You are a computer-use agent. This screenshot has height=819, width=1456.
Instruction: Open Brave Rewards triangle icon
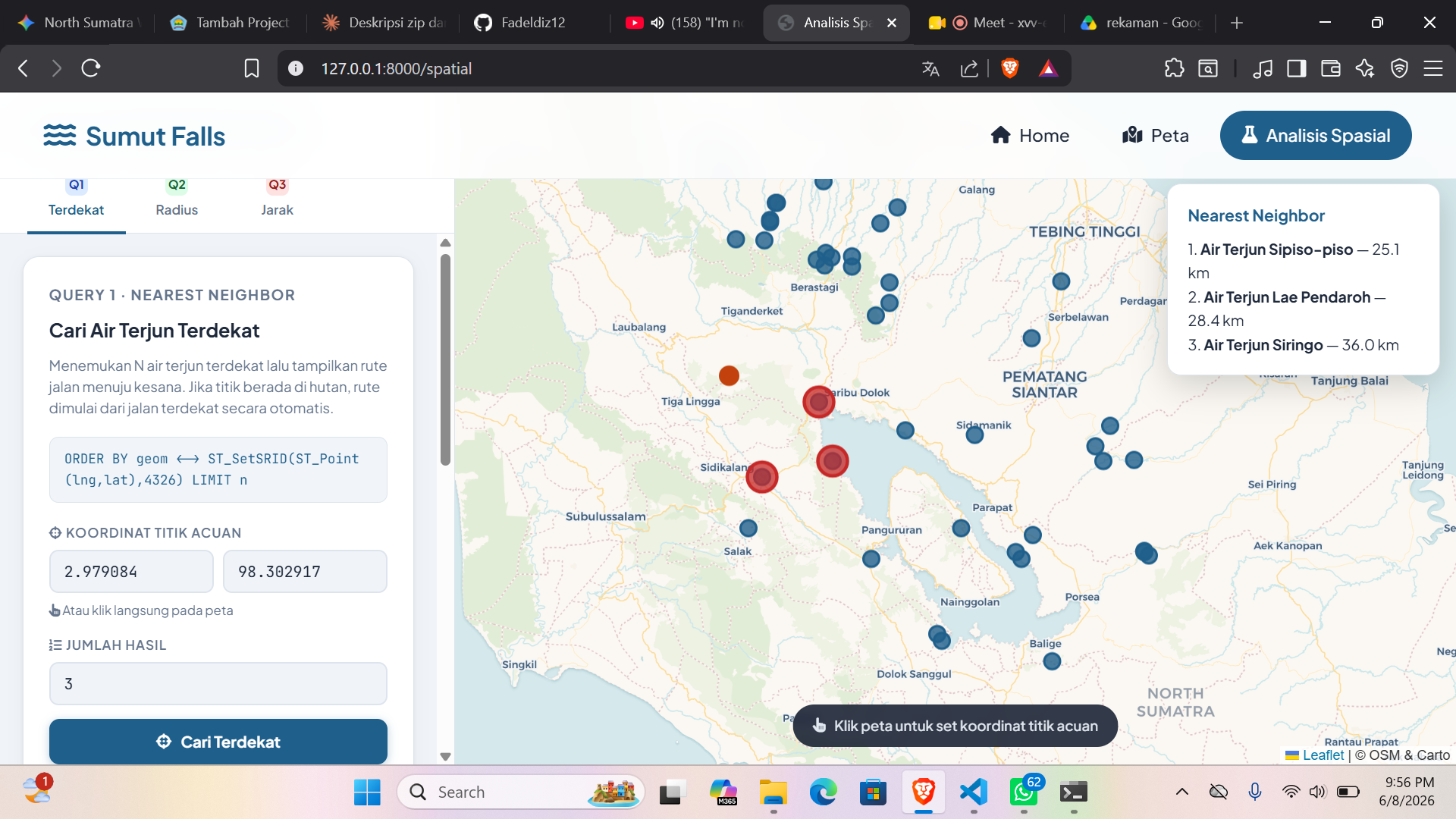1048,69
